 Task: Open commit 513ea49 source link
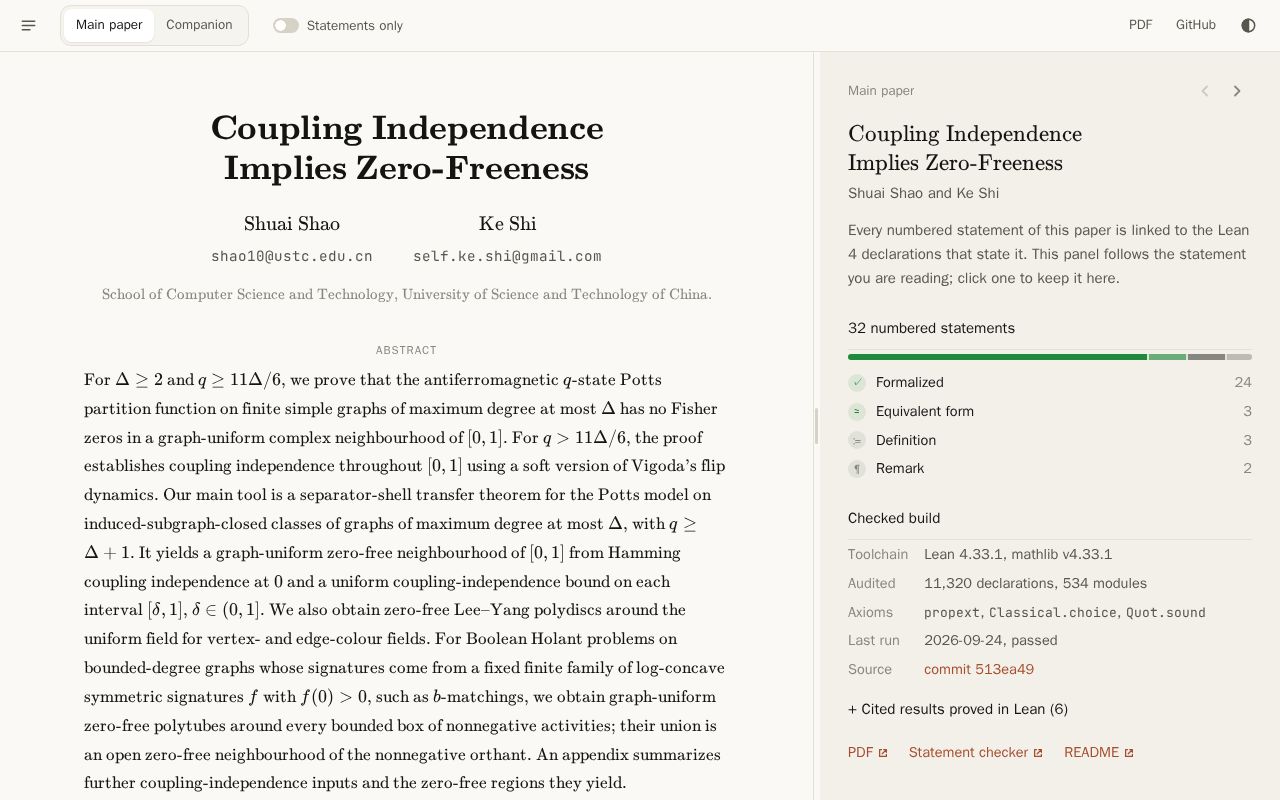[979, 669]
